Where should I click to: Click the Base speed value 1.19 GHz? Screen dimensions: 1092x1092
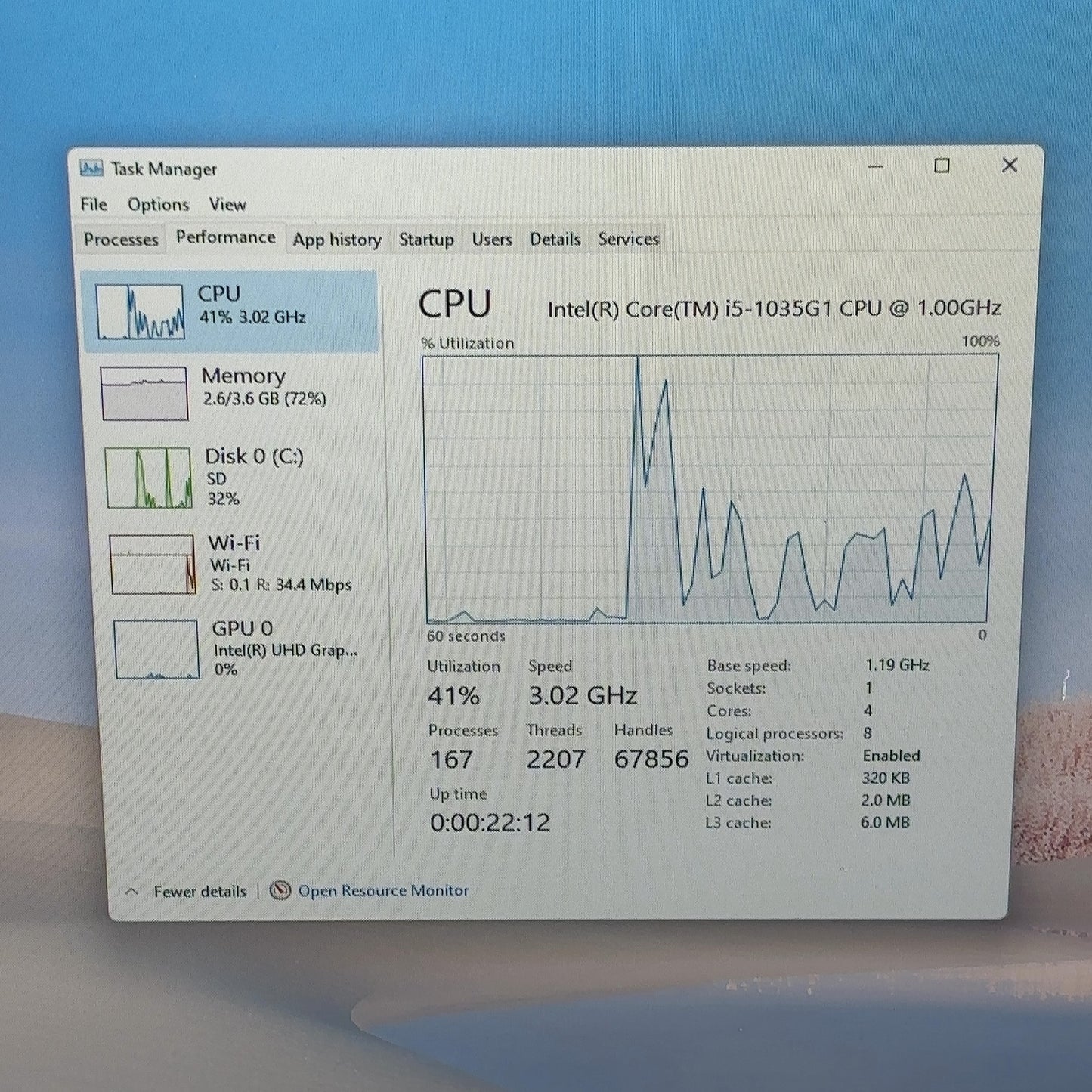pos(897,665)
